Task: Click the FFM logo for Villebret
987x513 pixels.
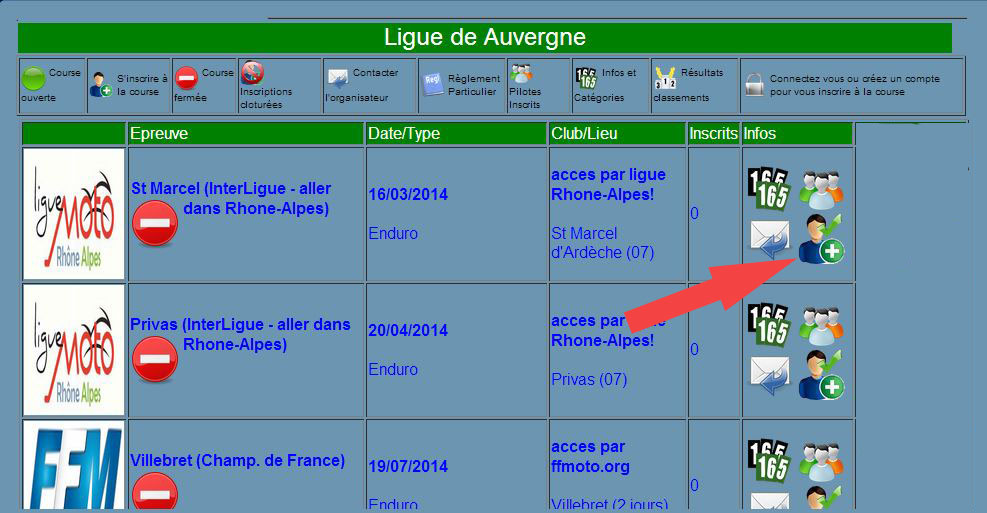Action: pos(74,465)
